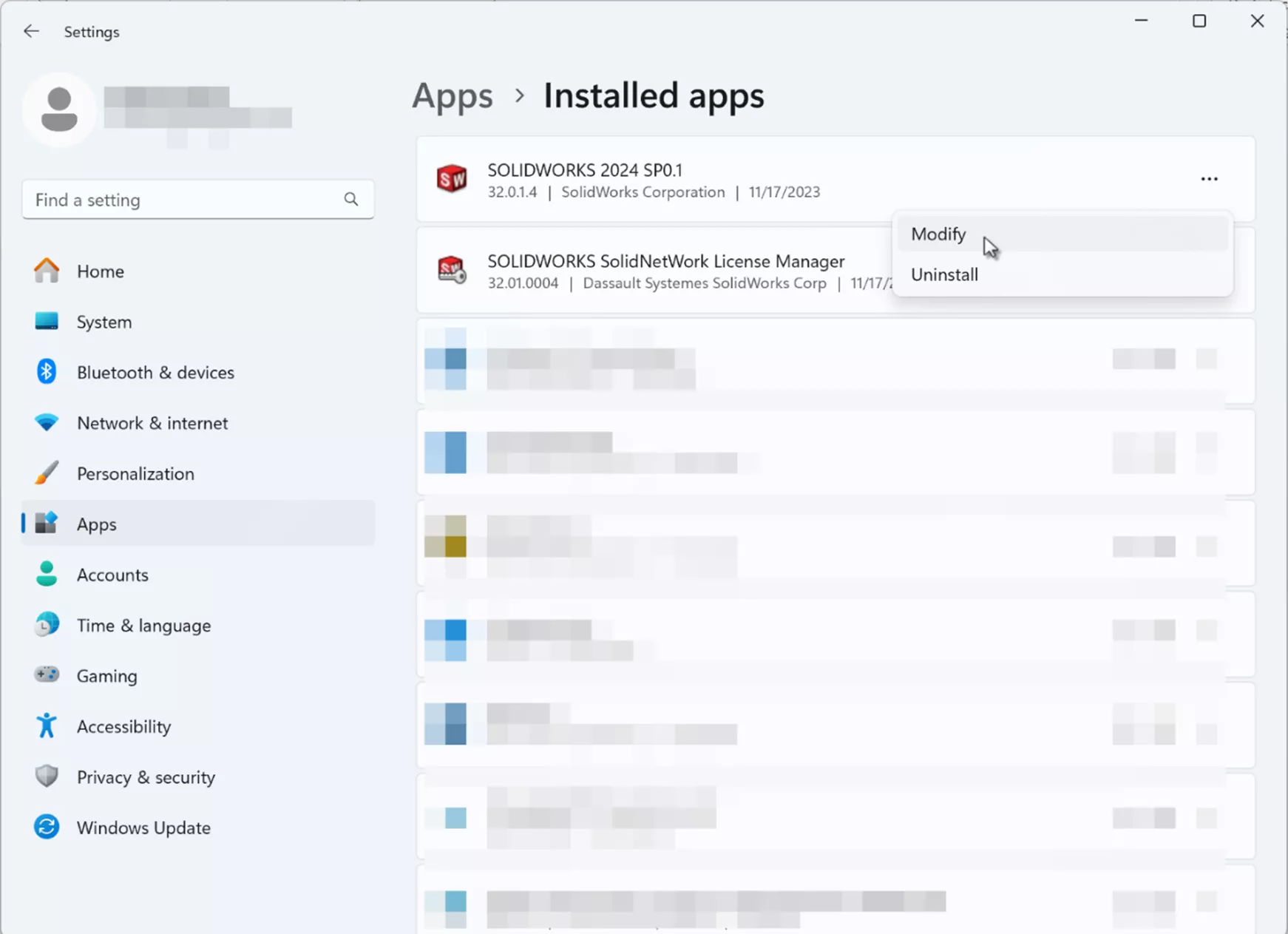The height and width of the screenshot is (934, 1288).
Task: Select the SOLIDWORKS 2024 SP0.1 app name
Action: click(x=585, y=170)
